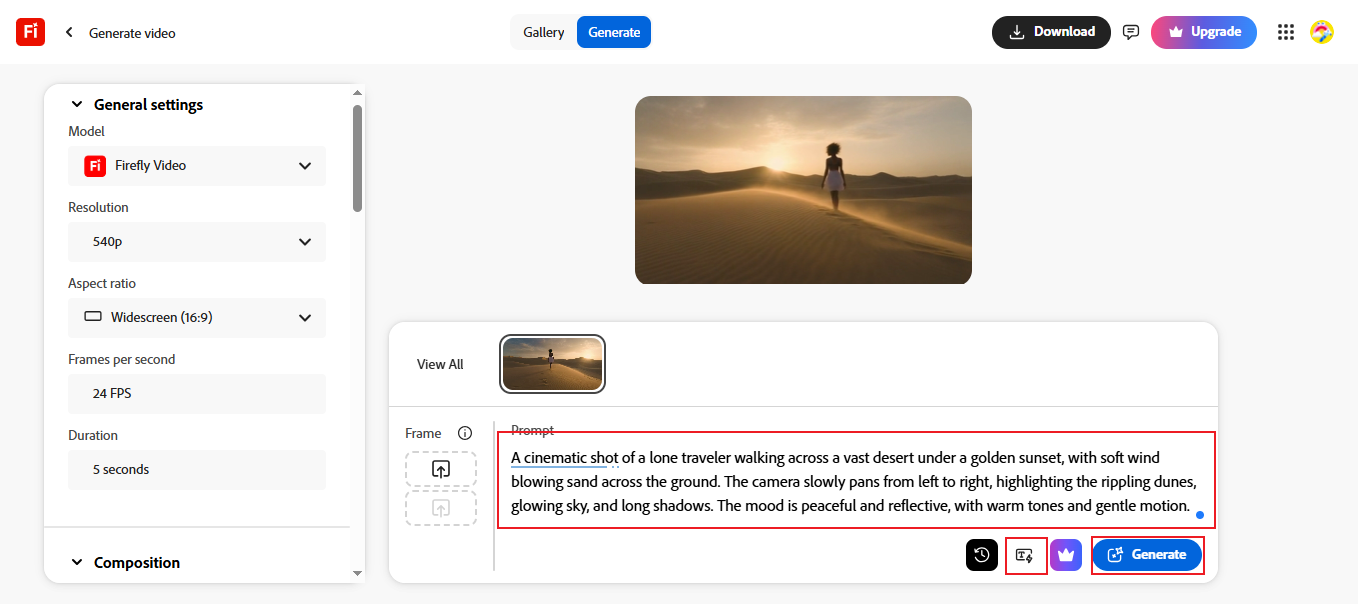The width and height of the screenshot is (1358, 604).
Task: Click the disabled last frame upload slot
Action: point(440,507)
